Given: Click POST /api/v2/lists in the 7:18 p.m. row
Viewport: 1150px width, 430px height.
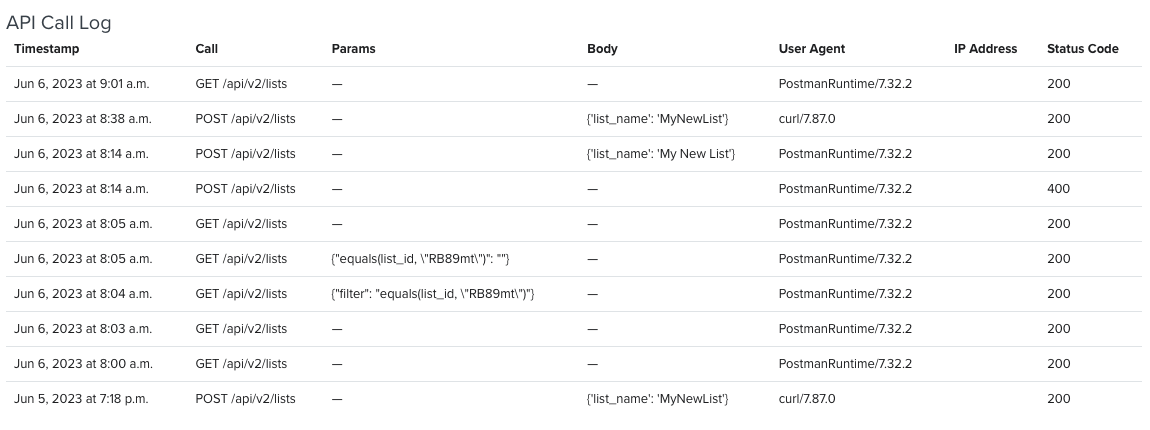Looking at the screenshot, I should [245, 399].
